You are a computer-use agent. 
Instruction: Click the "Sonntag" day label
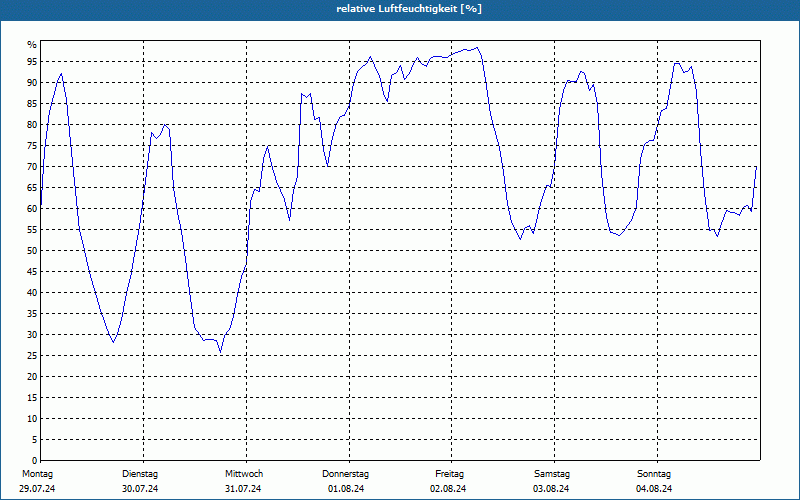point(654,474)
